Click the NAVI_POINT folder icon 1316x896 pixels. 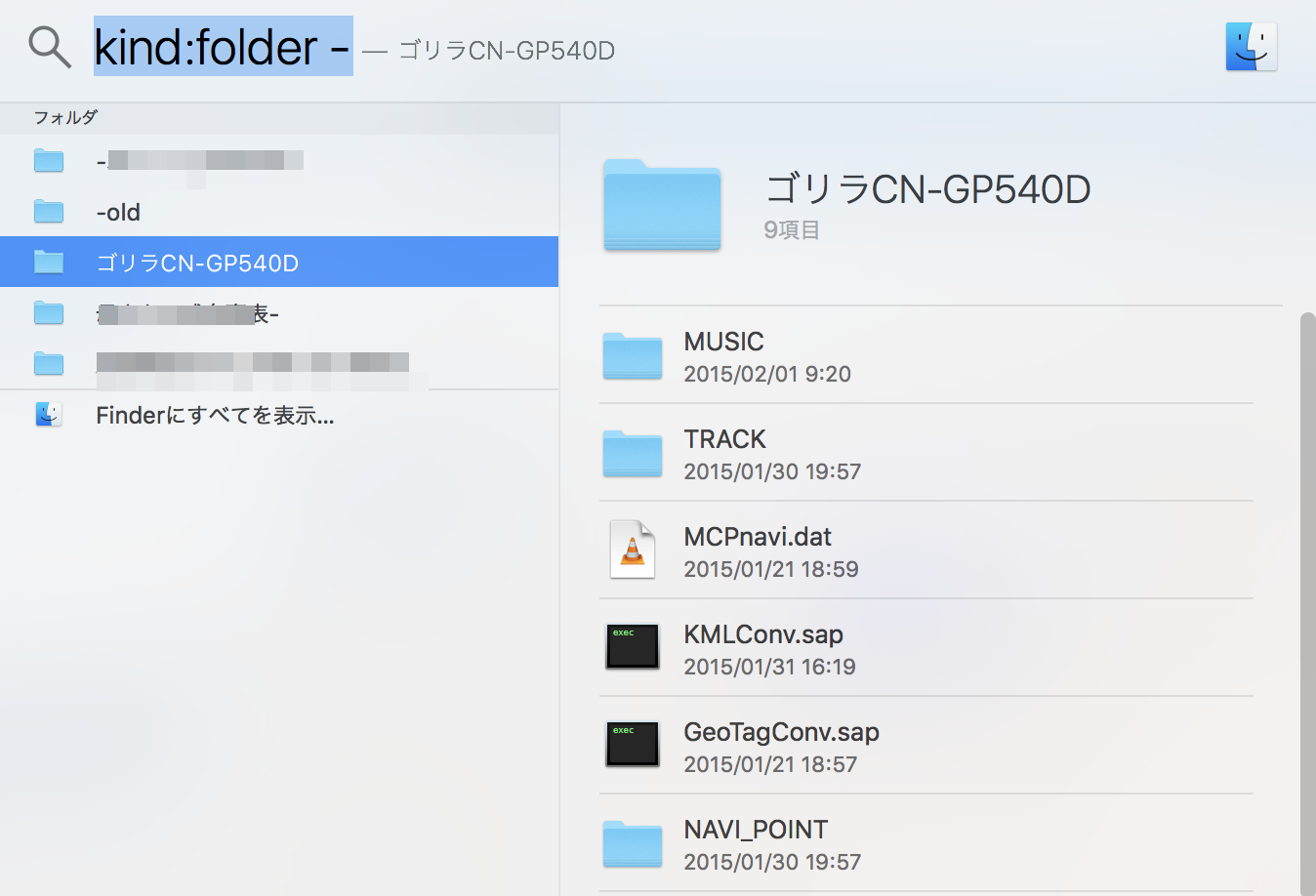coord(633,843)
